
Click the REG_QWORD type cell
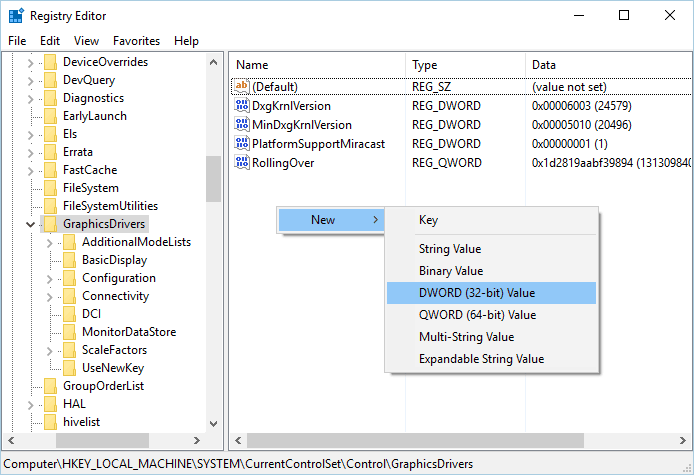(447, 163)
